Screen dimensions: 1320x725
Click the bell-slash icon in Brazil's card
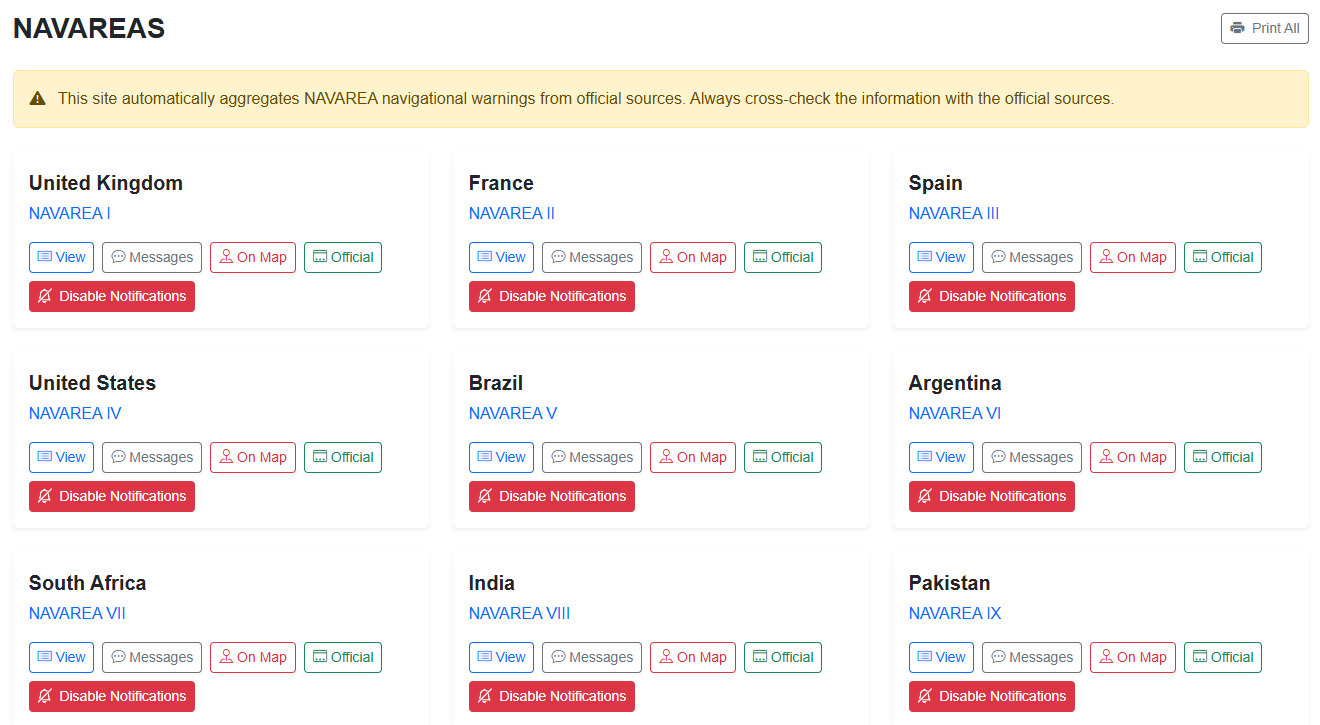point(485,496)
